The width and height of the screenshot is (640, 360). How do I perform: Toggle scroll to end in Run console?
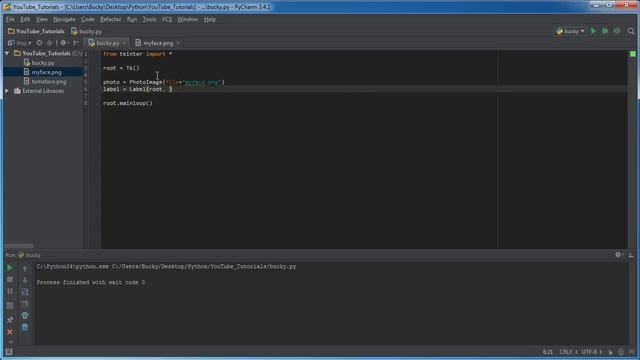(x=25, y=304)
